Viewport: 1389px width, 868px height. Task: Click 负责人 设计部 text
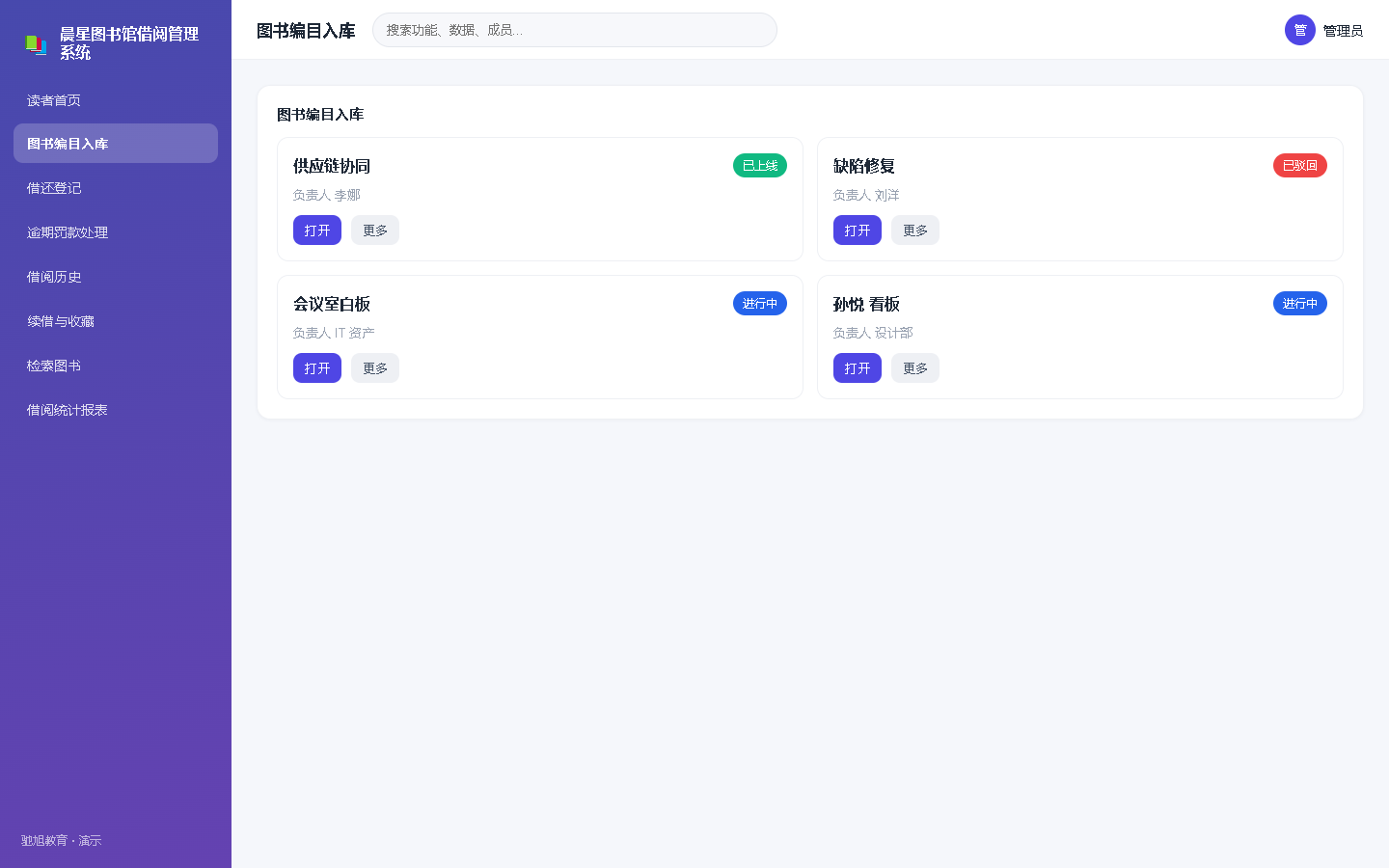[x=873, y=333]
